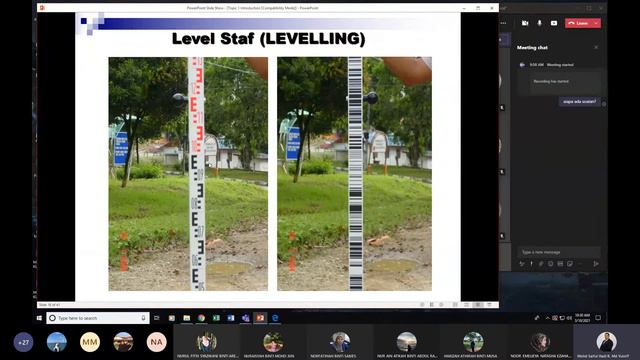Image resolution: width=640 pixels, height=360 pixels.
Task: Click the 'Type here to search' taskbar box
Action: tap(98, 318)
